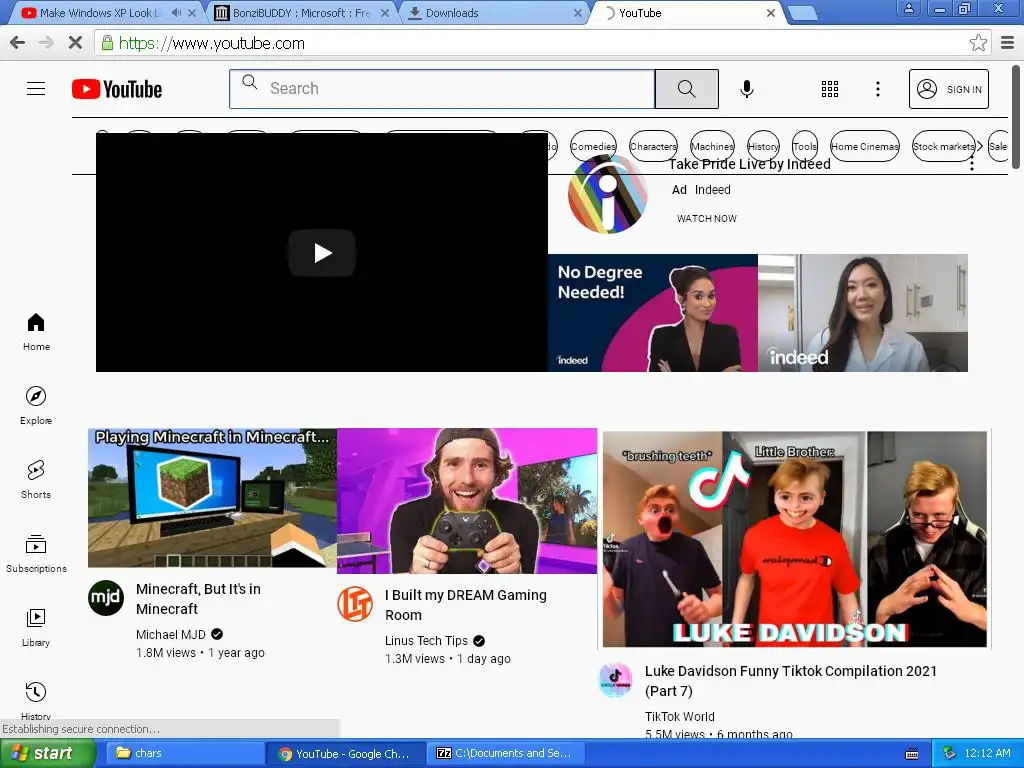
Task: Select the Tools filter chip
Action: point(805,146)
